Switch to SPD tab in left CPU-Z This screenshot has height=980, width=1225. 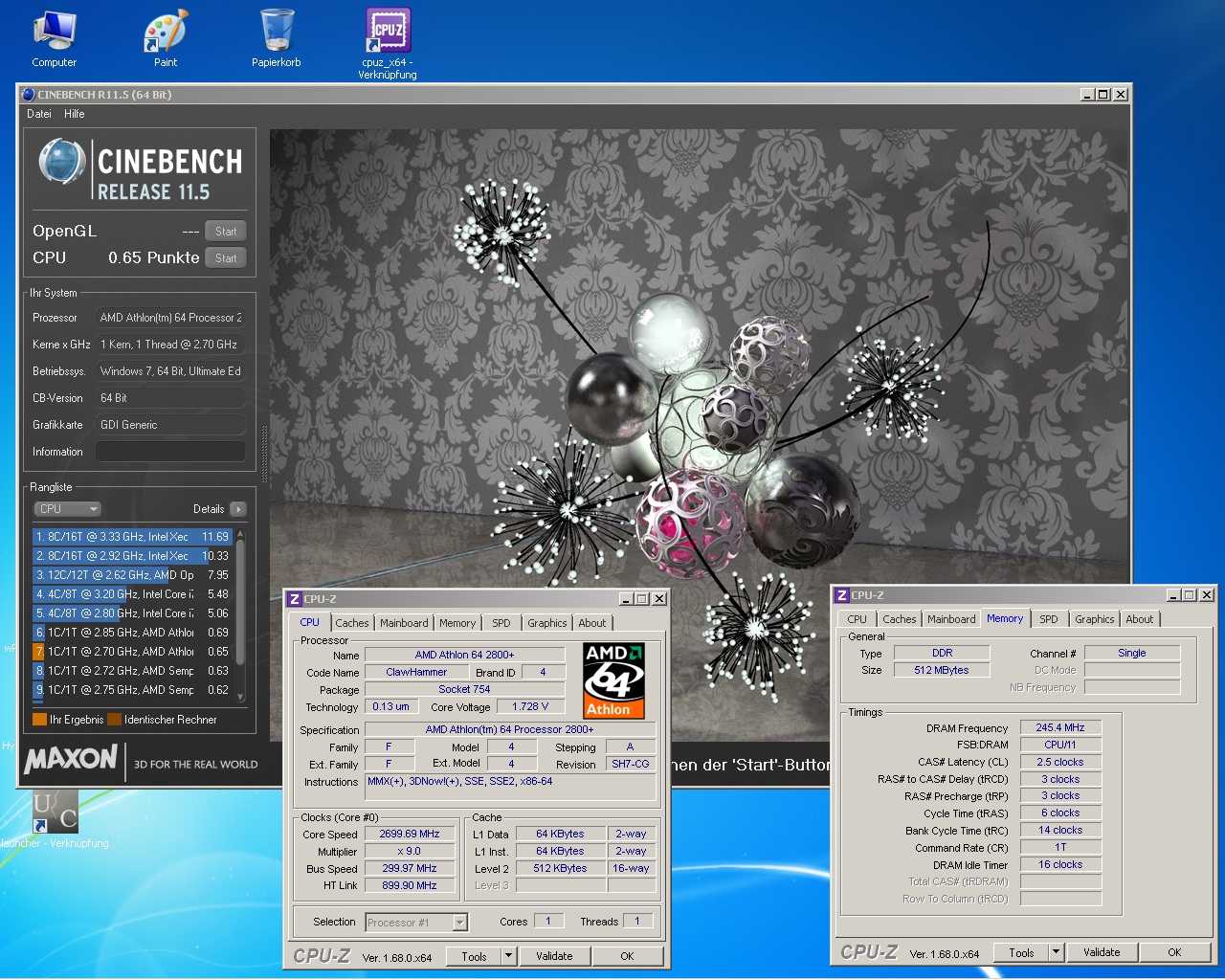click(501, 623)
